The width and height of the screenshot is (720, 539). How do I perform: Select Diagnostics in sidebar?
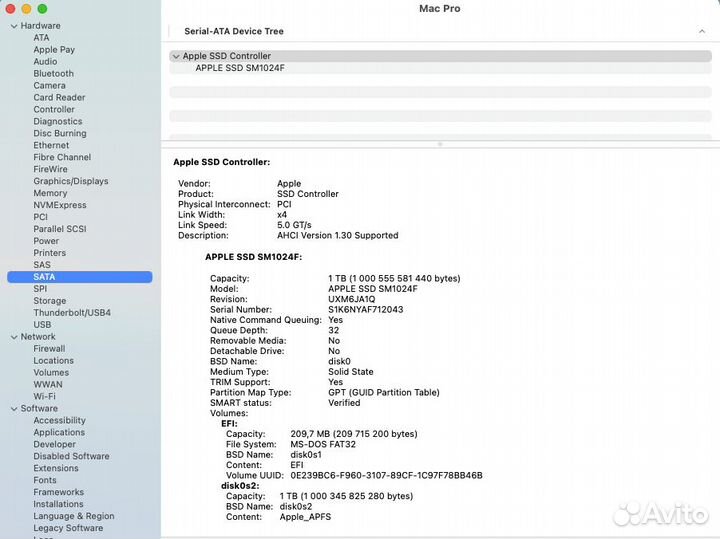[57, 121]
